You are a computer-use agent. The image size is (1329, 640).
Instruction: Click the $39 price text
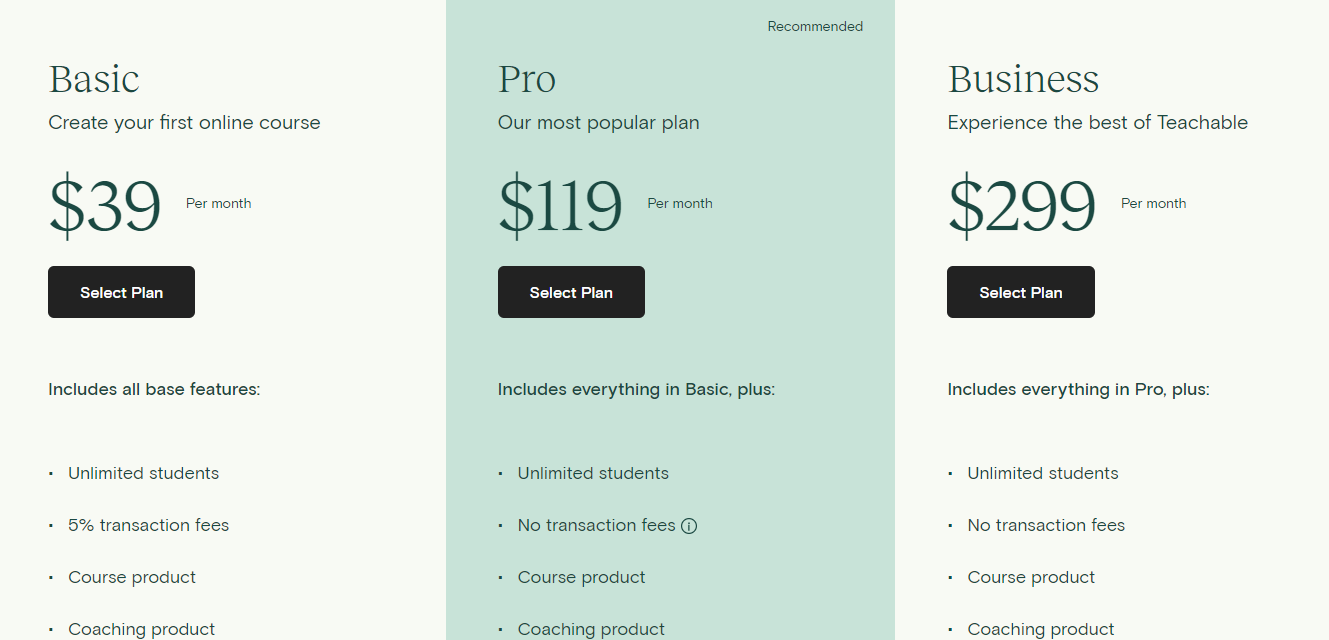(x=105, y=206)
